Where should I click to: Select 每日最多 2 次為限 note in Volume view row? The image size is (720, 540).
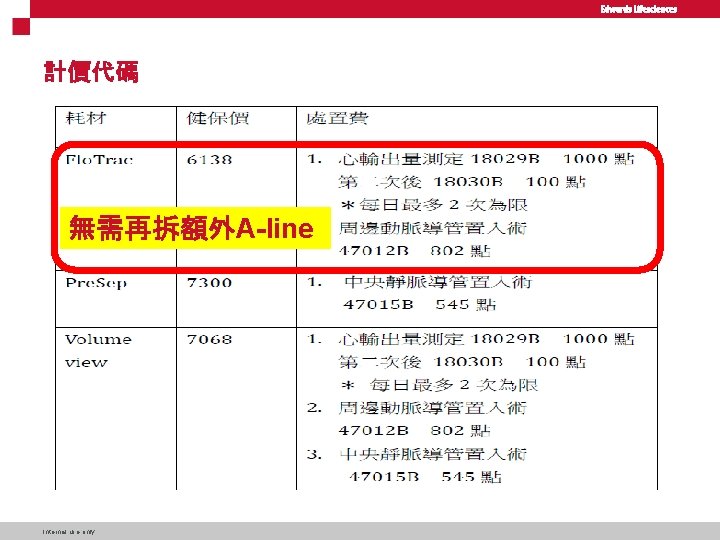(x=439, y=385)
